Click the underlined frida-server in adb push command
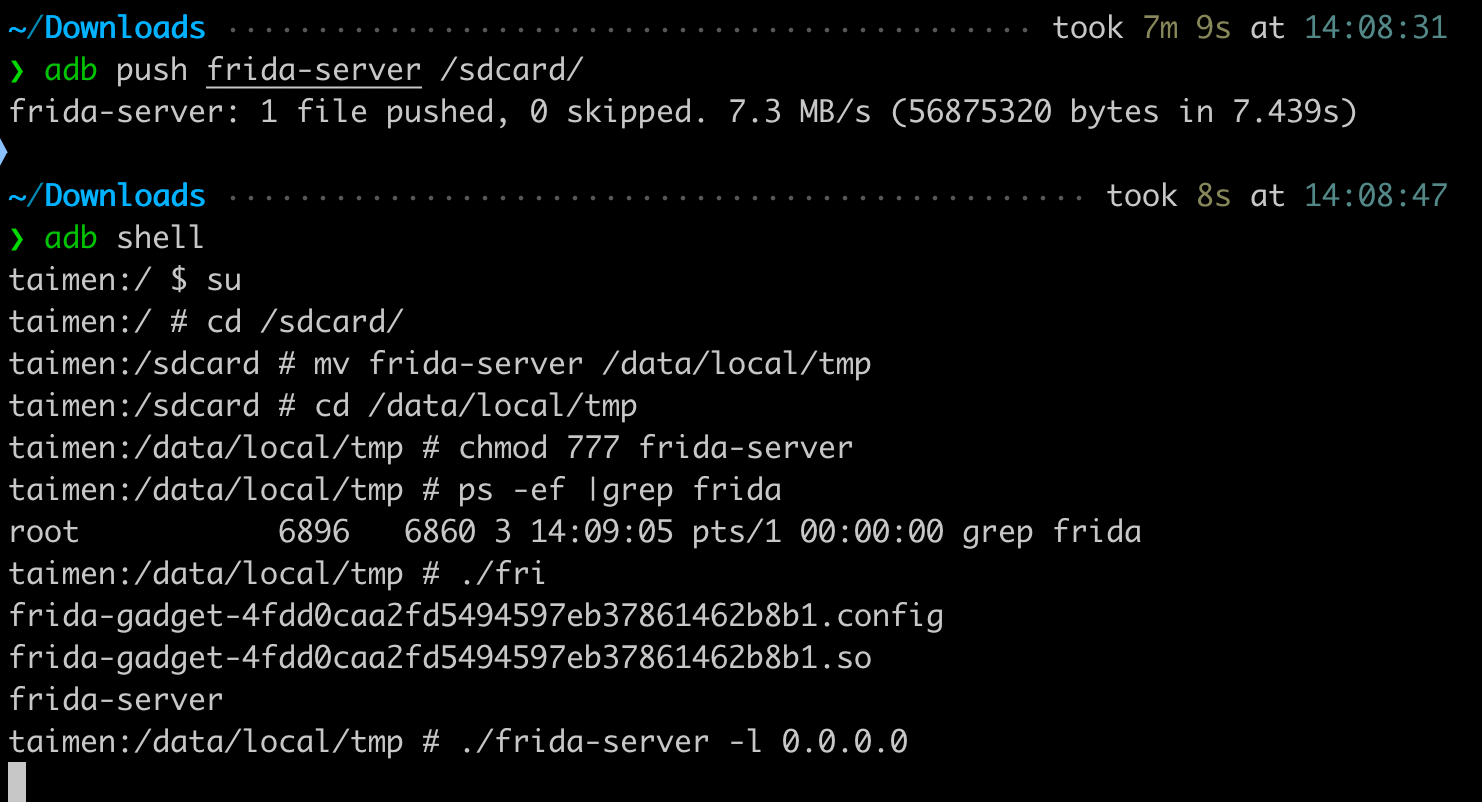1482x802 pixels. coord(314,70)
